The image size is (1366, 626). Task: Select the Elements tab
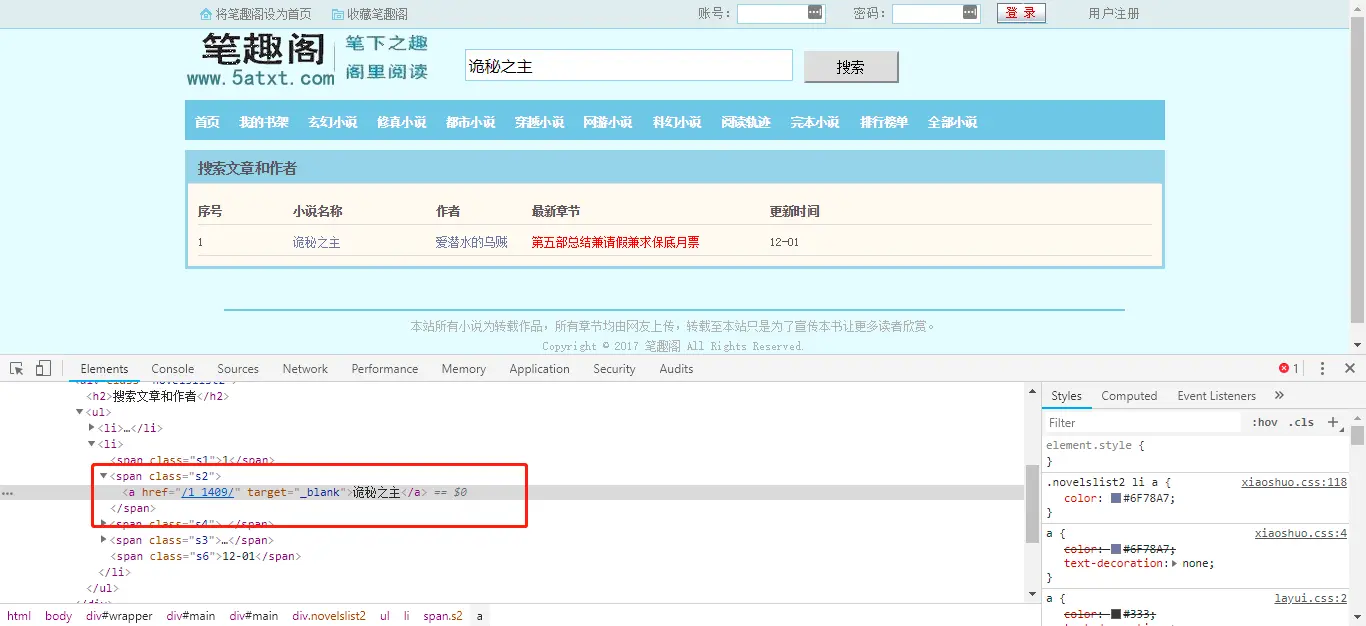click(x=104, y=368)
